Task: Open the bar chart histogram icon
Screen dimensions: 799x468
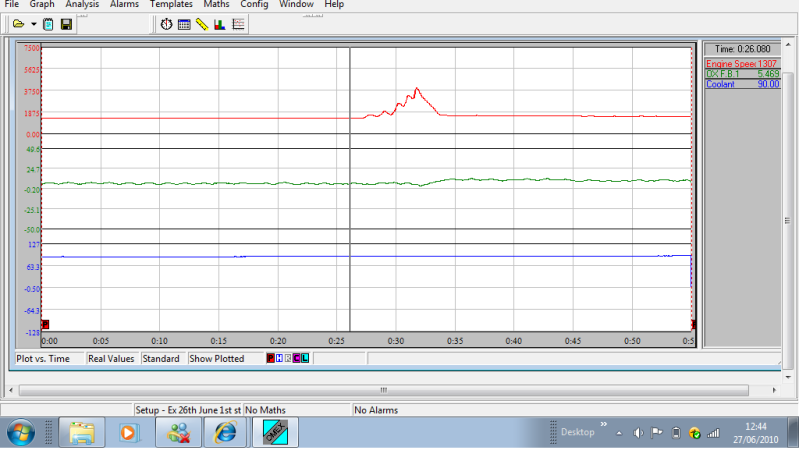Action: [x=219, y=24]
